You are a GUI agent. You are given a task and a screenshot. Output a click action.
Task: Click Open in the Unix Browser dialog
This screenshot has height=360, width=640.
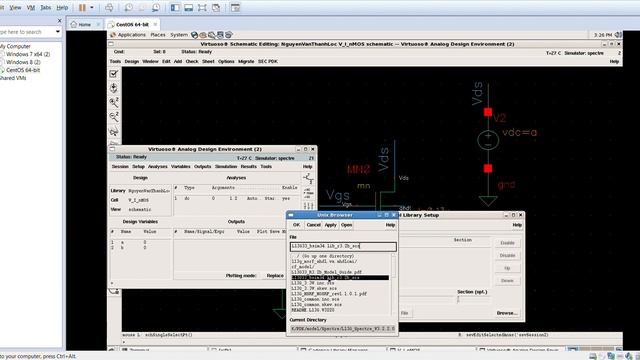click(x=347, y=225)
